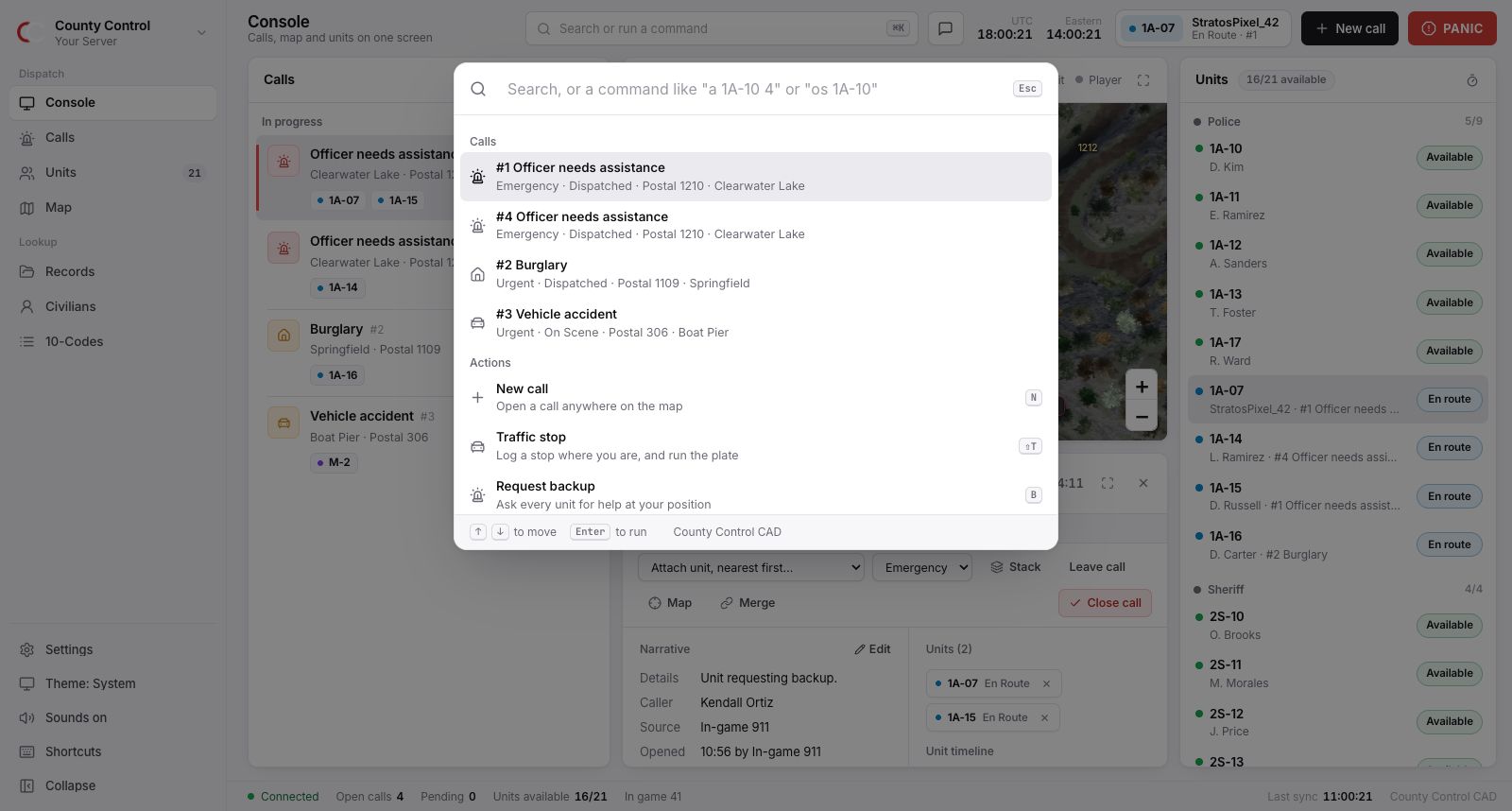1512x811 pixels.
Task: Toggle Sounds on in sidebar
Action: 113,717
